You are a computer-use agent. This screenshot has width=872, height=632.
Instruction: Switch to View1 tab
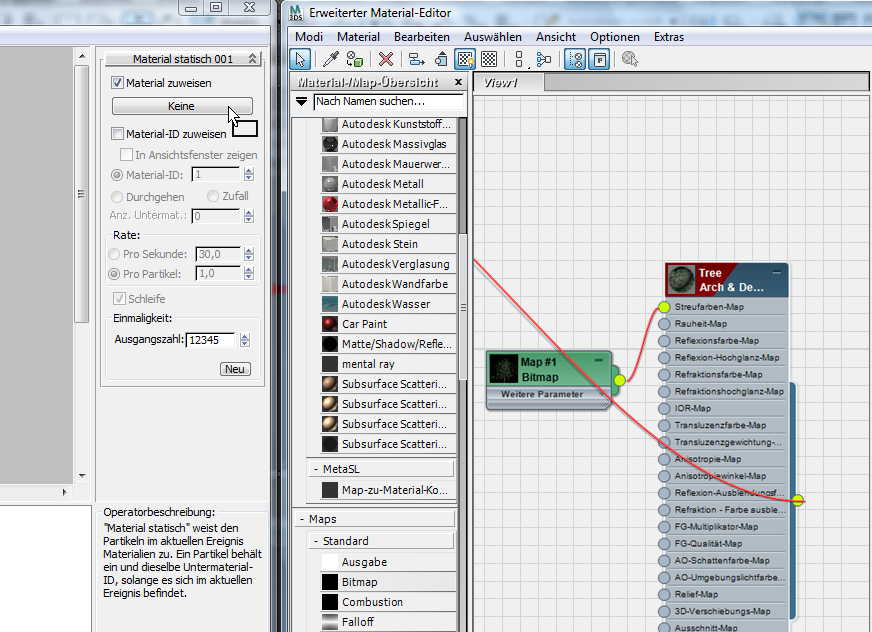pos(508,83)
